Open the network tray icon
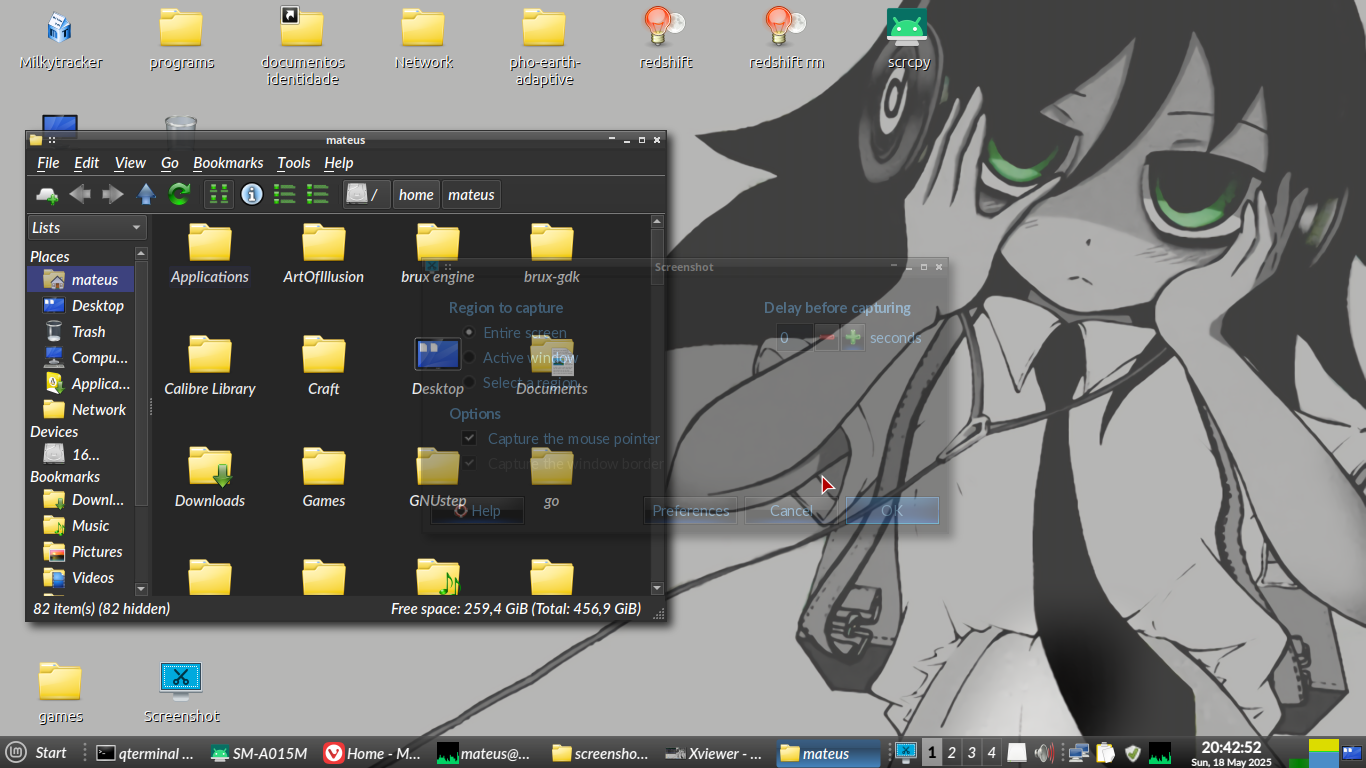Image resolution: width=1366 pixels, height=768 pixels. click(x=1078, y=753)
